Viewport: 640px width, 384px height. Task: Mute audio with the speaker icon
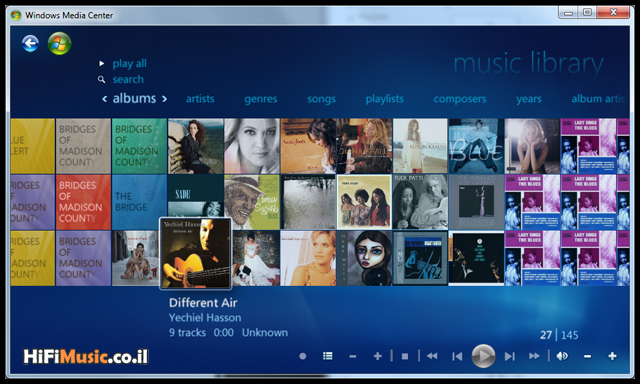click(x=562, y=356)
